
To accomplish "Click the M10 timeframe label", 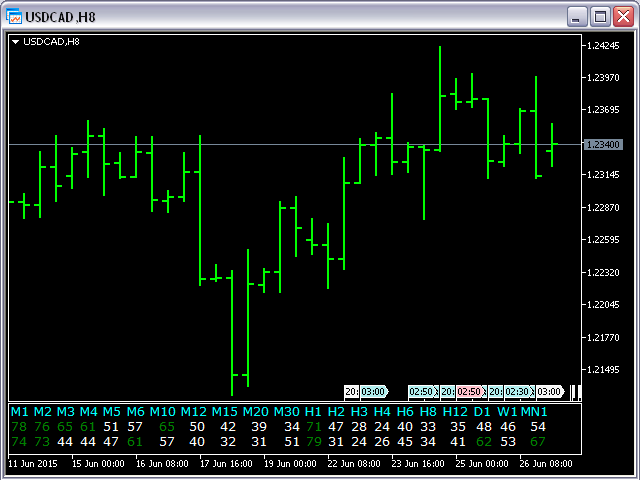I will (162, 411).
